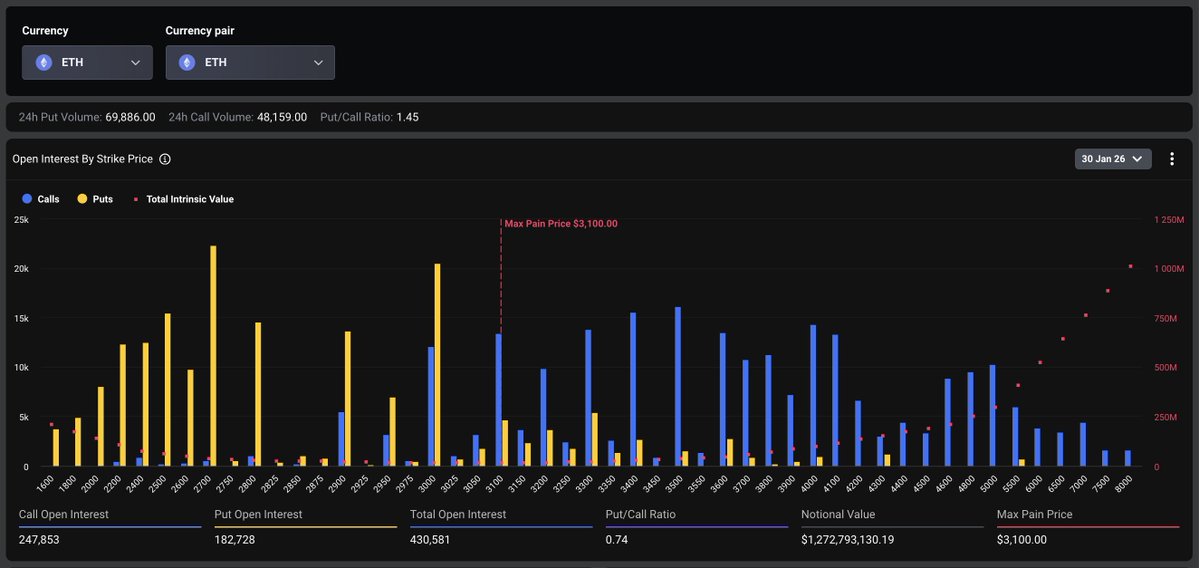Screen dimensions: 1199x568
Task: Click the 24h Put Volume value
Action: 130,117
